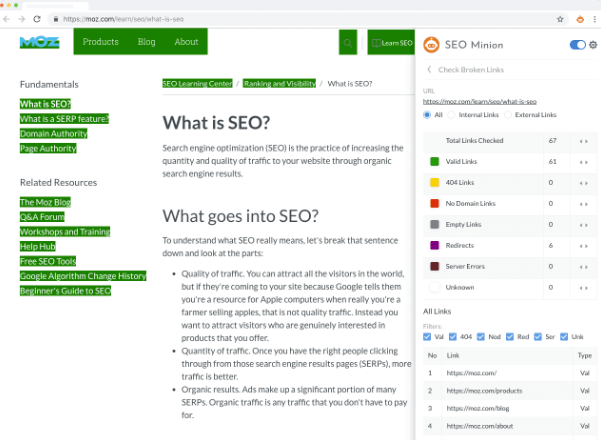Uncheck the Nod filter checkbox
This screenshot has width=601, height=440.
coord(481,337)
